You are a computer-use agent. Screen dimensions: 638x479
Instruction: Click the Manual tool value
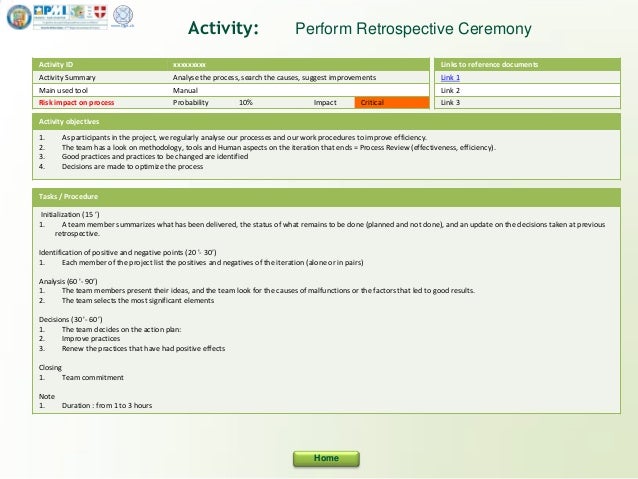(x=185, y=90)
